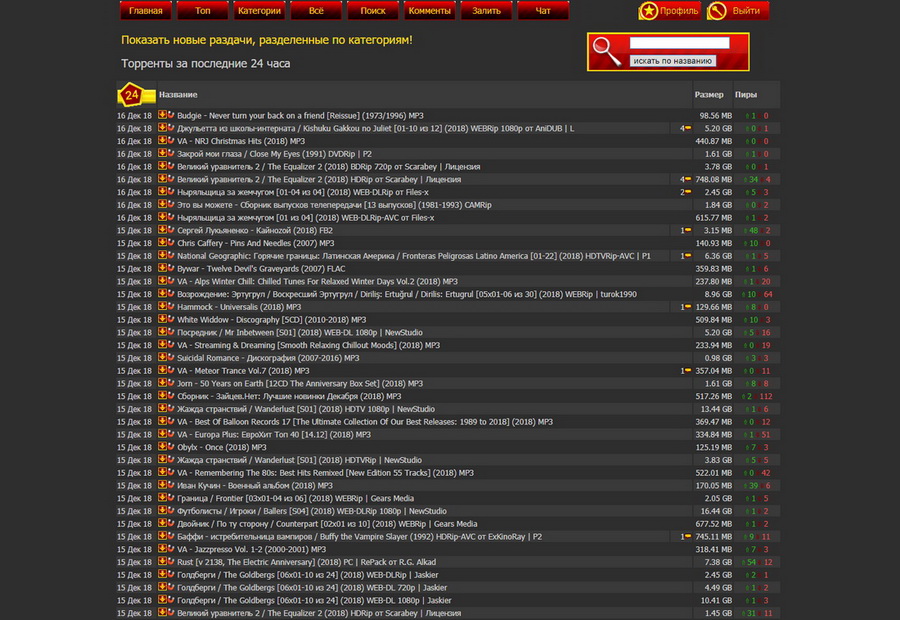The image size is (900, 620).
Task: Open magnet link for Граница / Frontier WEBRip
Action: point(170,497)
